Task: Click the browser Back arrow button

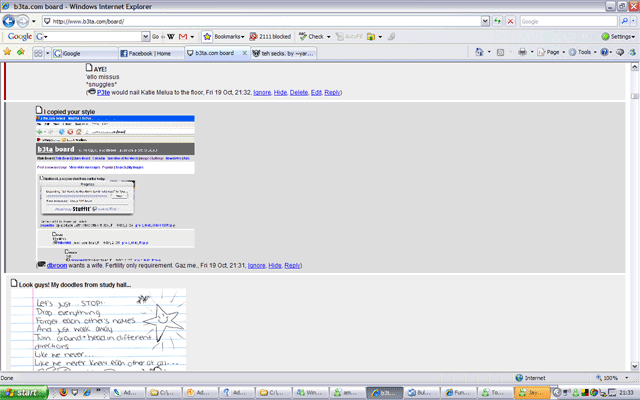Action: tap(9, 21)
